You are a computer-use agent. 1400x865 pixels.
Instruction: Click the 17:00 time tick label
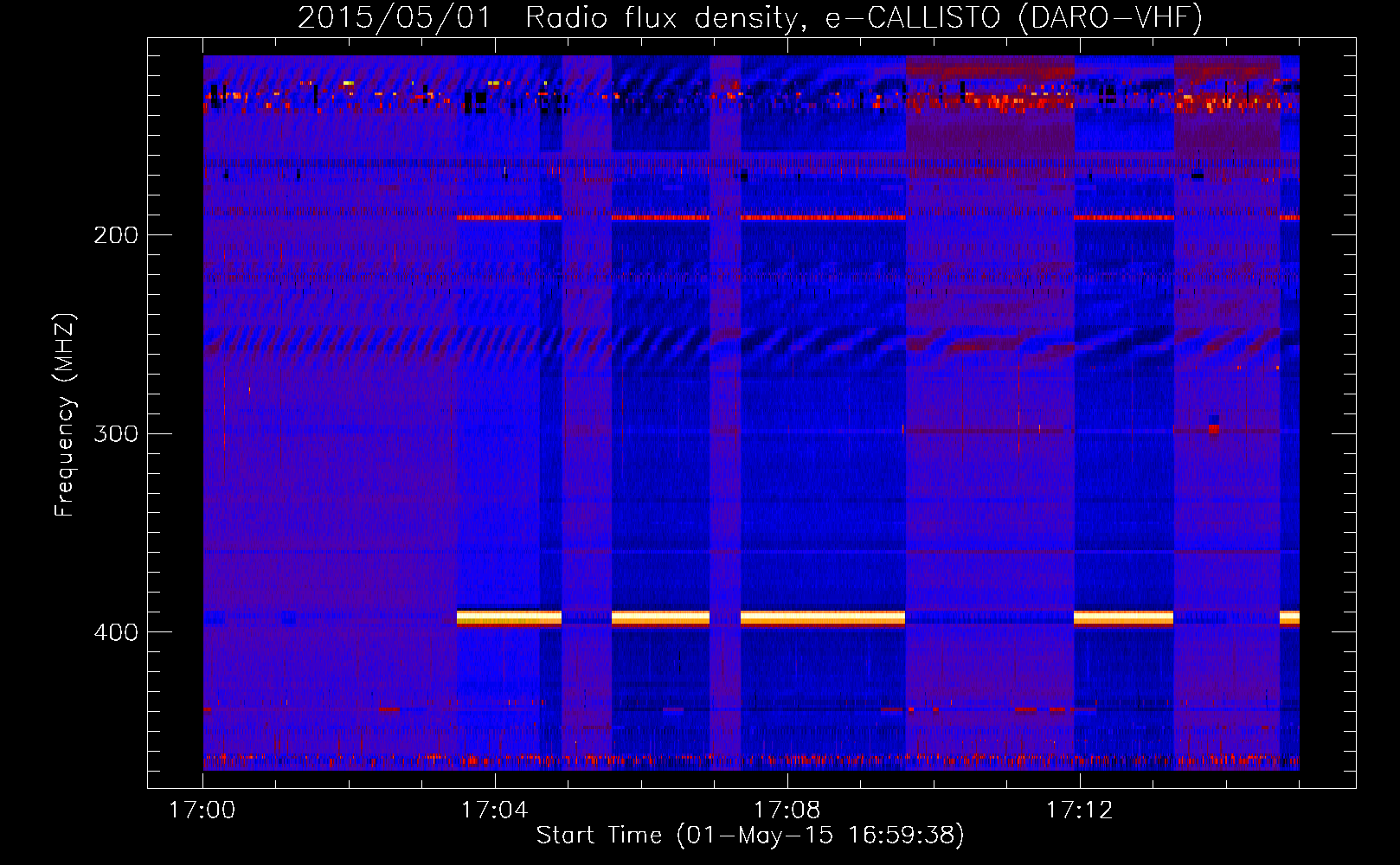[x=202, y=811]
